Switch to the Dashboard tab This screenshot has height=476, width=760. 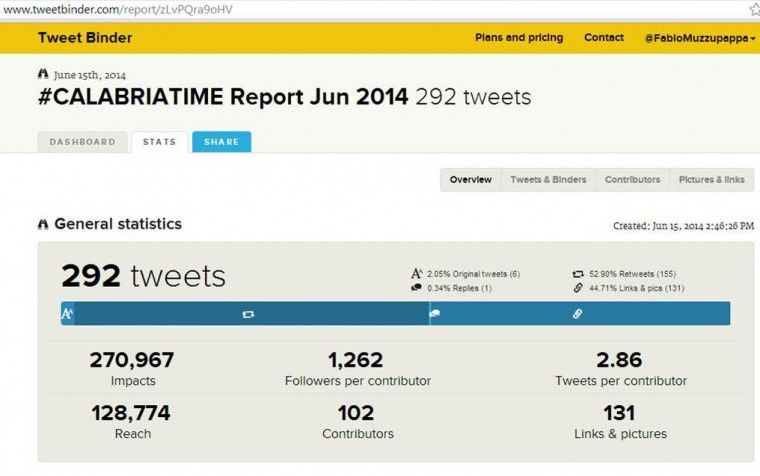tap(82, 142)
